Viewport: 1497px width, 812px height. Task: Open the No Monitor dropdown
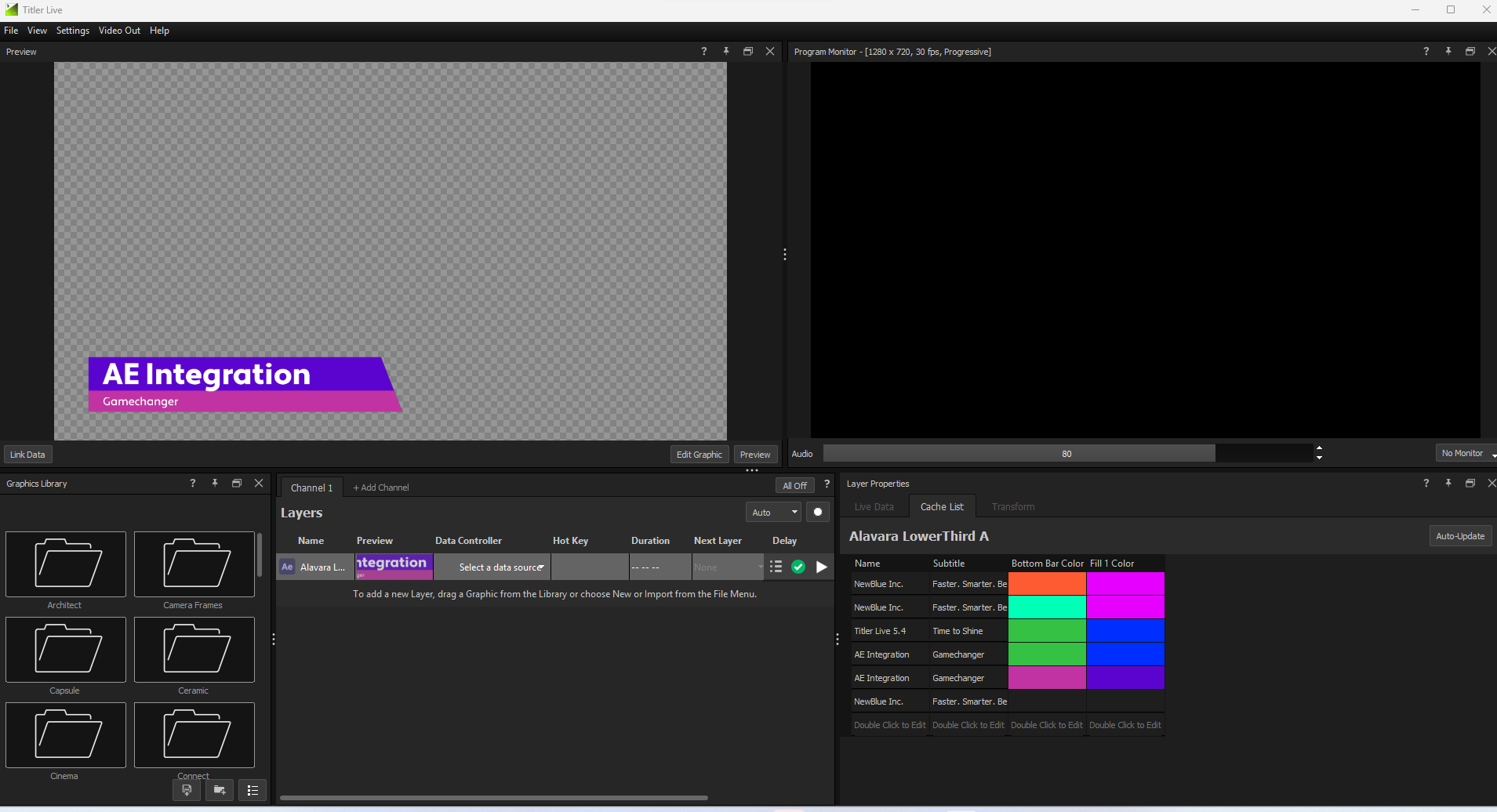point(1466,454)
